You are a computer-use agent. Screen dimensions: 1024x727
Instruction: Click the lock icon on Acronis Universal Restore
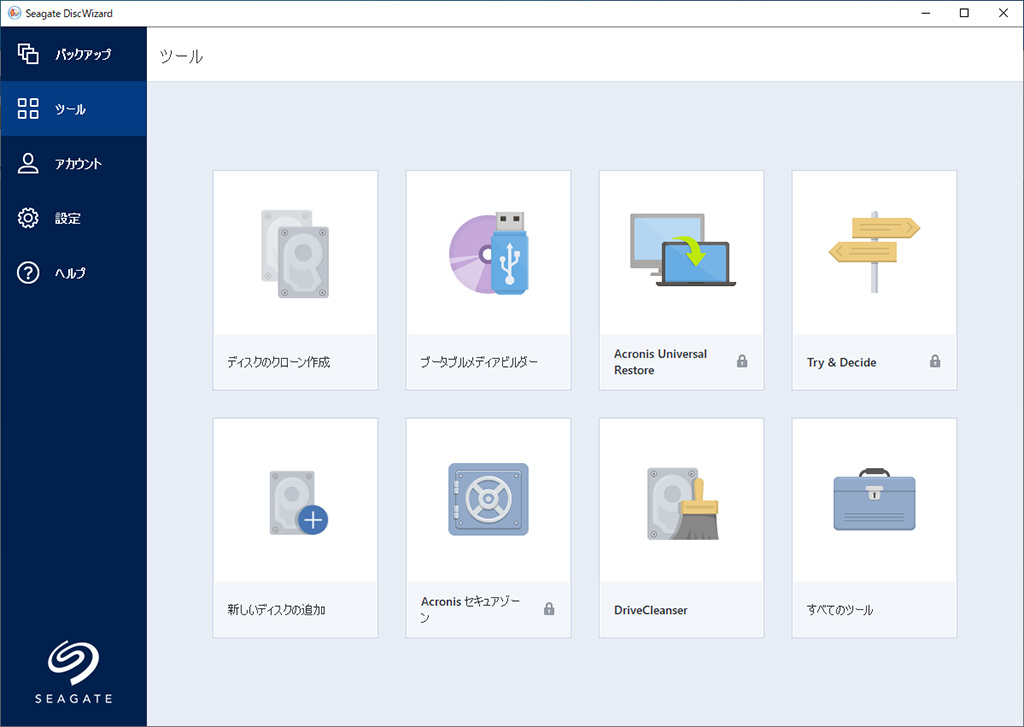pyautogui.click(x=742, y=361)
